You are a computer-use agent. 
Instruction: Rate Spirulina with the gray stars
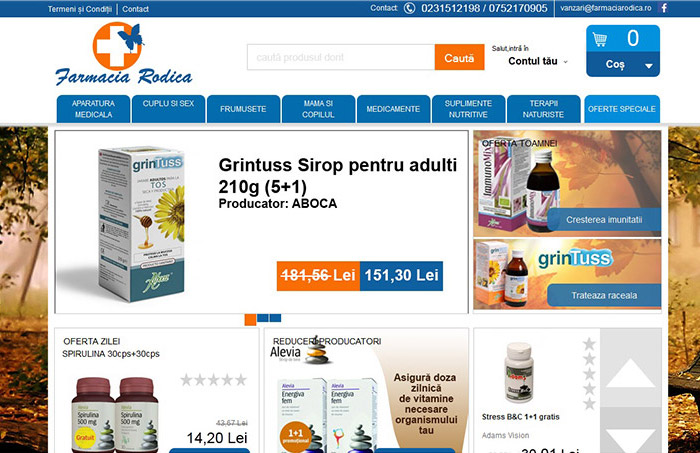213,380
